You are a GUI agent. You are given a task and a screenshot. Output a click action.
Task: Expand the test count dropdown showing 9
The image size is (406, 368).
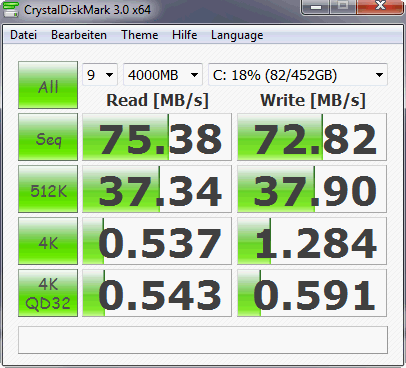pyautogui.click(x=100, y=75)
